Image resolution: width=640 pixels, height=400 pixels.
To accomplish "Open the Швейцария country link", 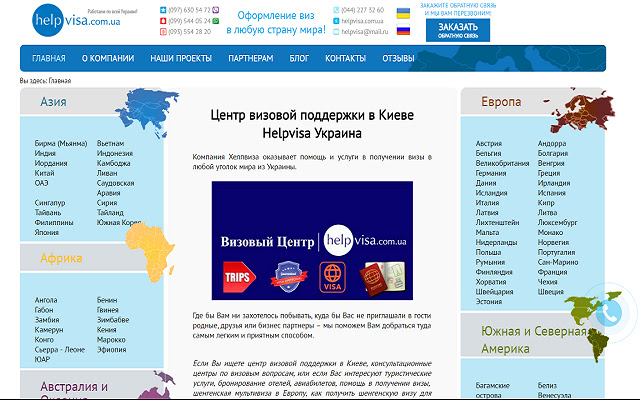I will pos(494,292).
